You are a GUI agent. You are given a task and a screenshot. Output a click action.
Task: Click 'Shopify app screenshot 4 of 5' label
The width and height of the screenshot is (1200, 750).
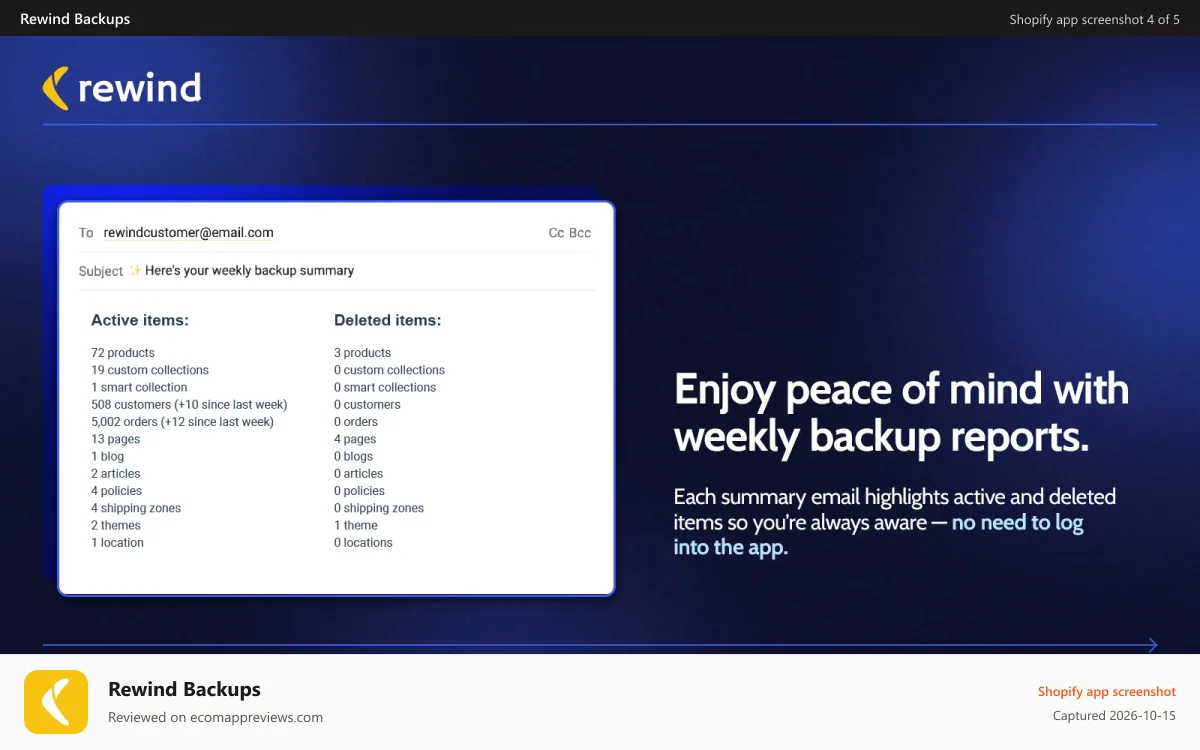[1094, 19]
